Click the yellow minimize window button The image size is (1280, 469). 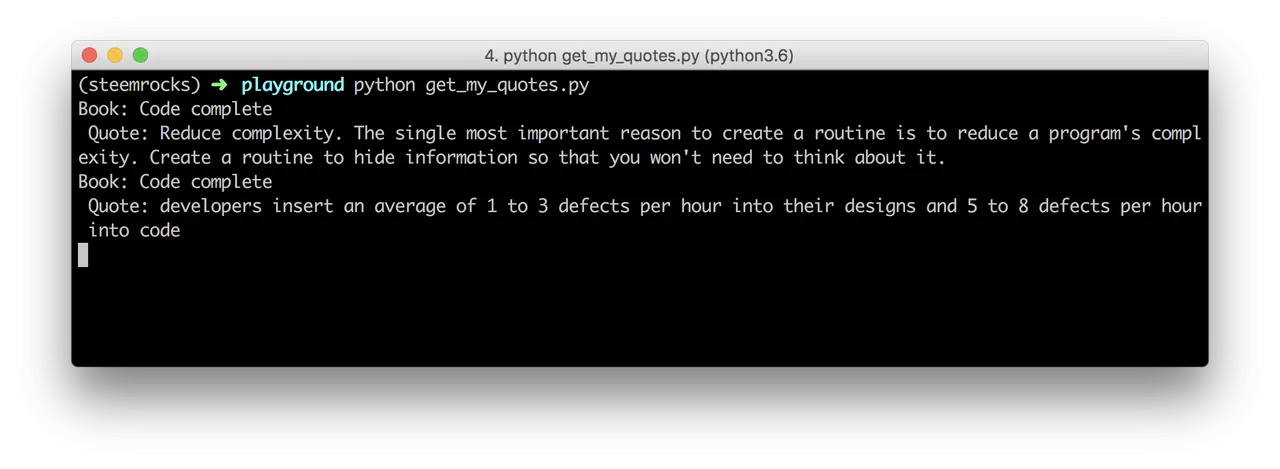pyautogui.click(x=115, y=56)
